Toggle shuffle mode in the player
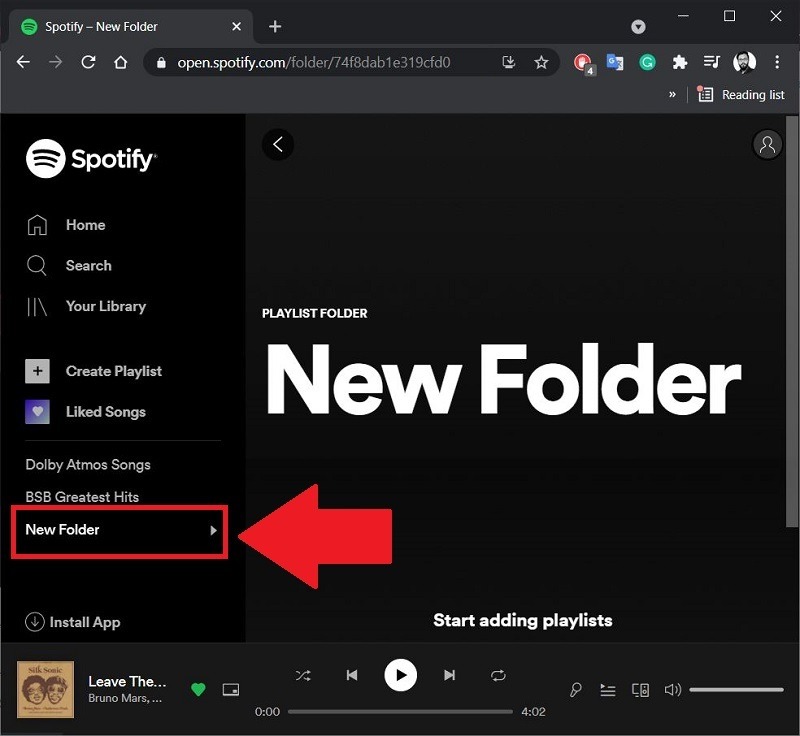800x736 pixels. tap(303, 675)
